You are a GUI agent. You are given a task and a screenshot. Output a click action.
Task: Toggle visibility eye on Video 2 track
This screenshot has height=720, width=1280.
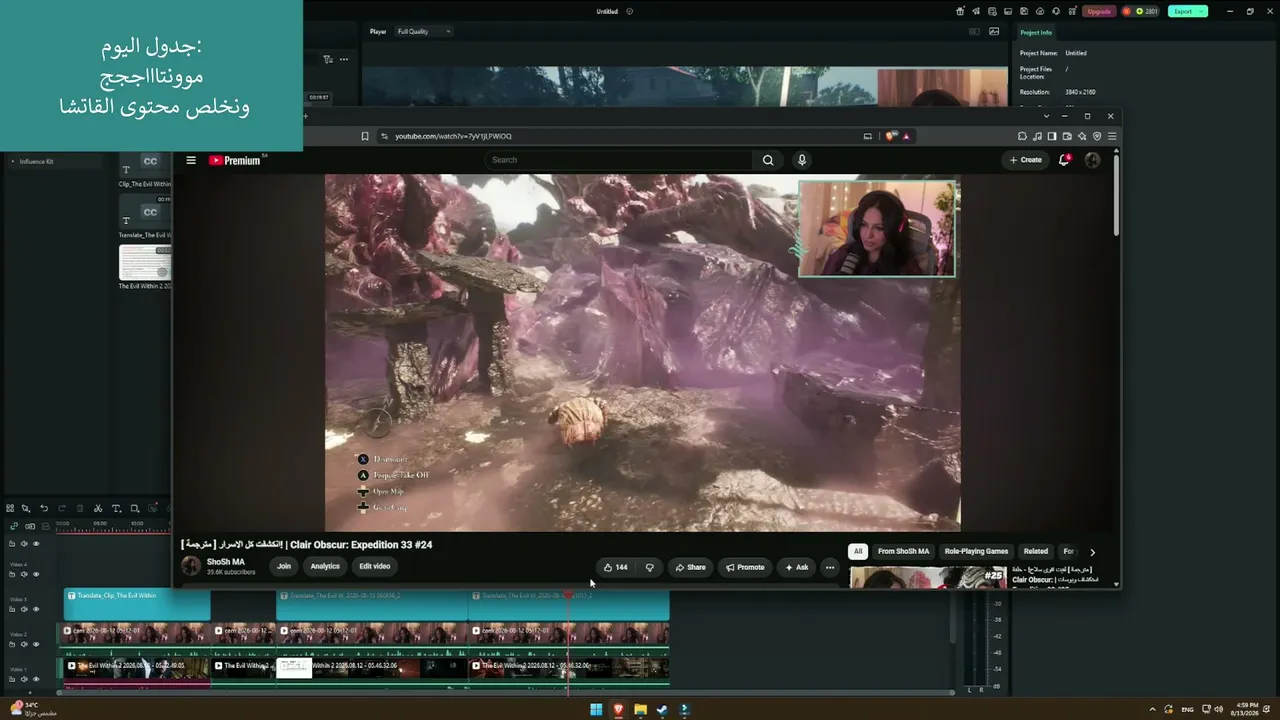(36, 644)
